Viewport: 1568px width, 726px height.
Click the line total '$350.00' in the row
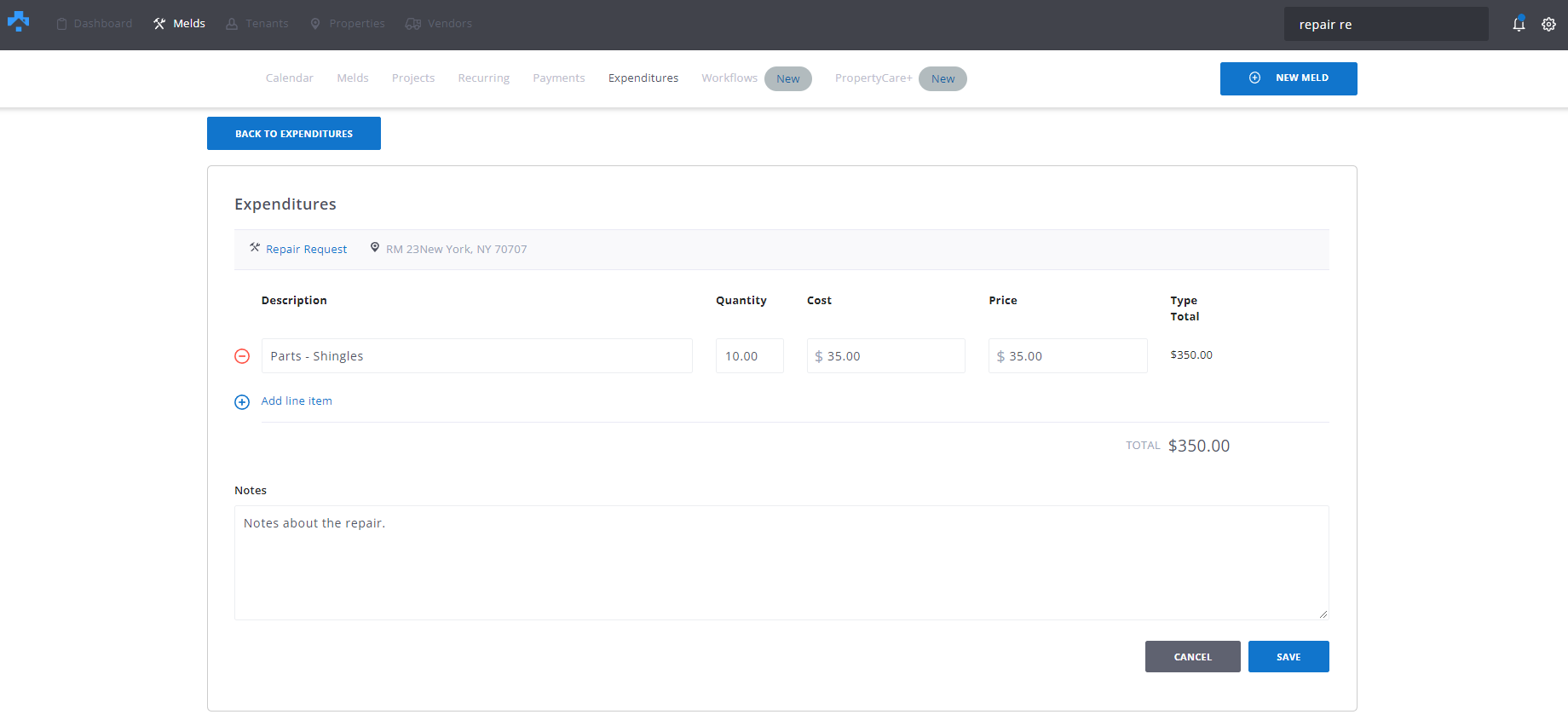1191,354
